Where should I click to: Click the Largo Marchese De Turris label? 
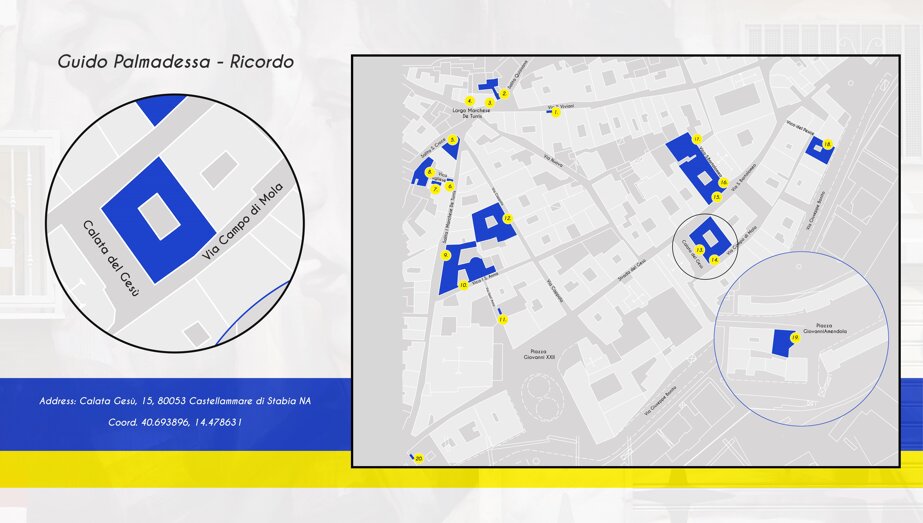[x=471, y=114]
